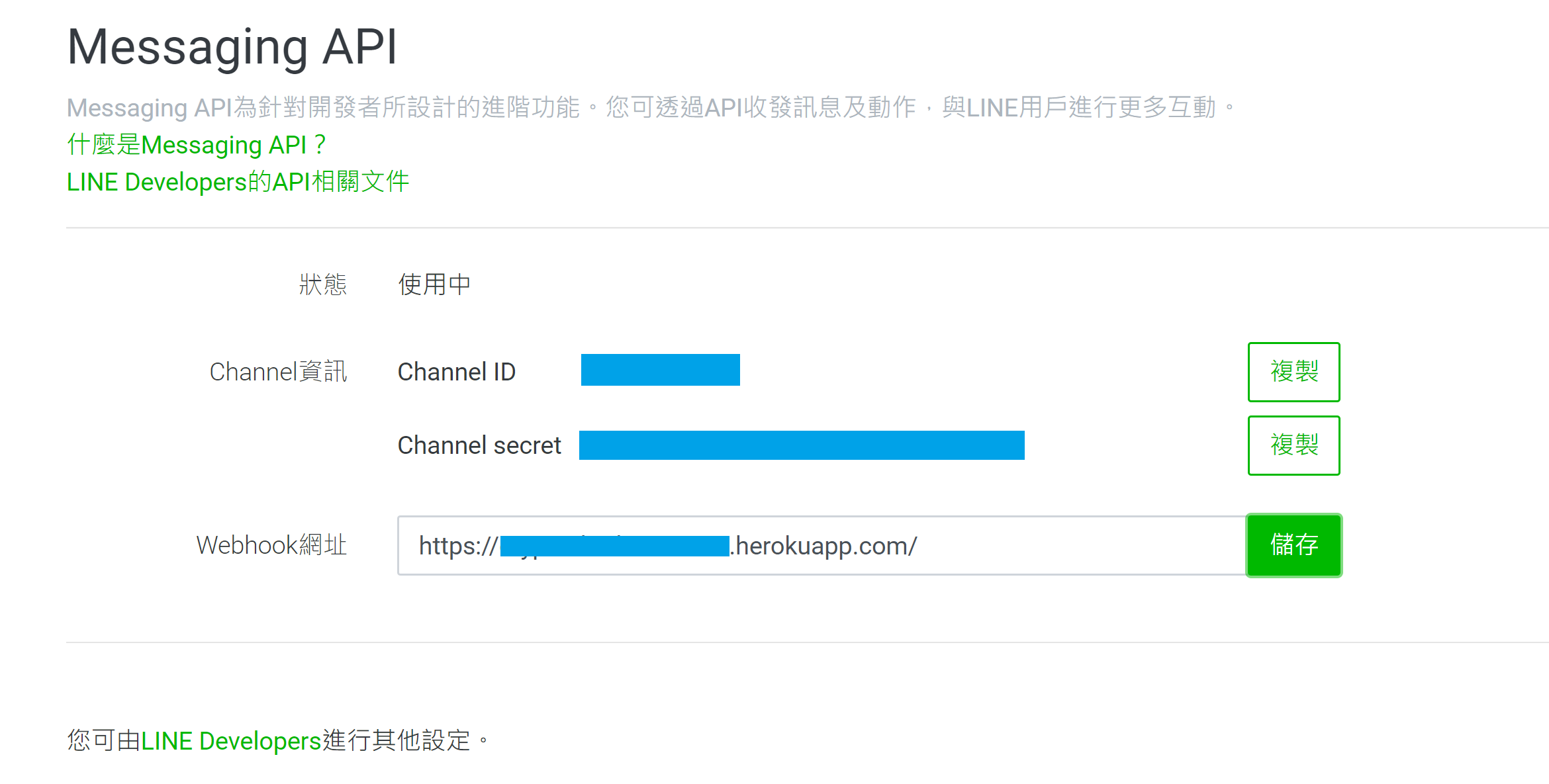Select the redacted Channel secret value
The width and height of the screenshot is (1549, 784).
[x=802, y=445]
